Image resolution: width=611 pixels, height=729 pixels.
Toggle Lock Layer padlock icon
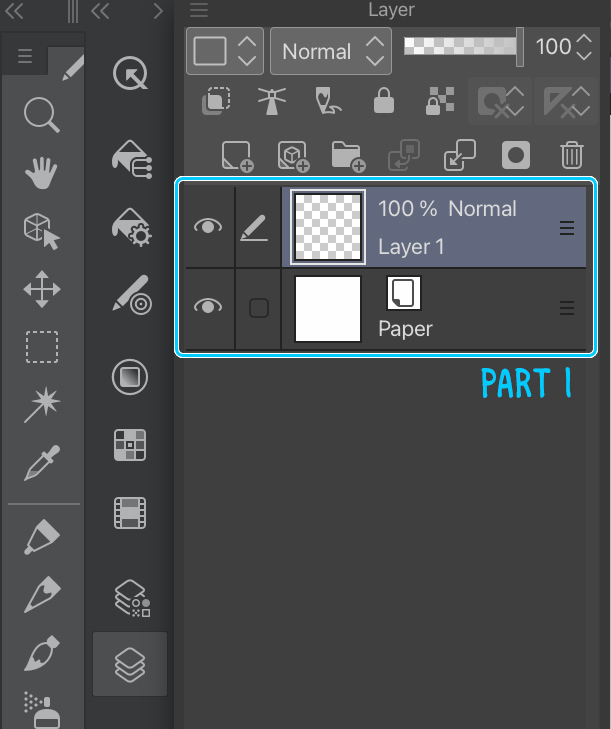click(x=383, y=101)
